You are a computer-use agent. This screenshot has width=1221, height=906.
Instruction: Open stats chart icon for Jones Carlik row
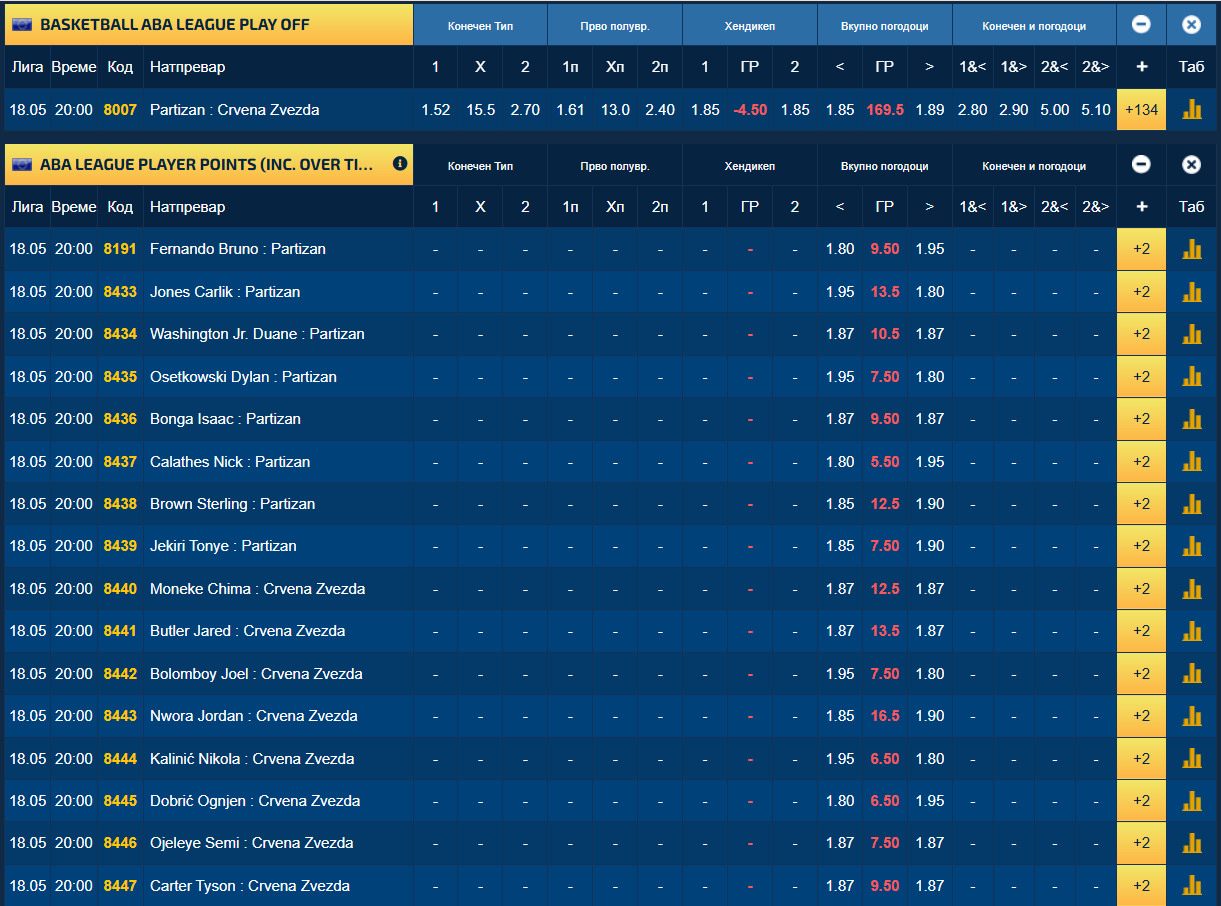pyautogui.click(x=1192, y=292)
